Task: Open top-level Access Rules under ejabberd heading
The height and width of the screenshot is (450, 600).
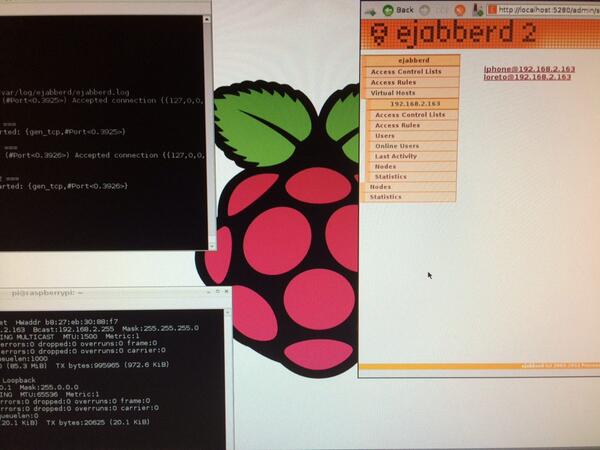Action: [393, 82]
